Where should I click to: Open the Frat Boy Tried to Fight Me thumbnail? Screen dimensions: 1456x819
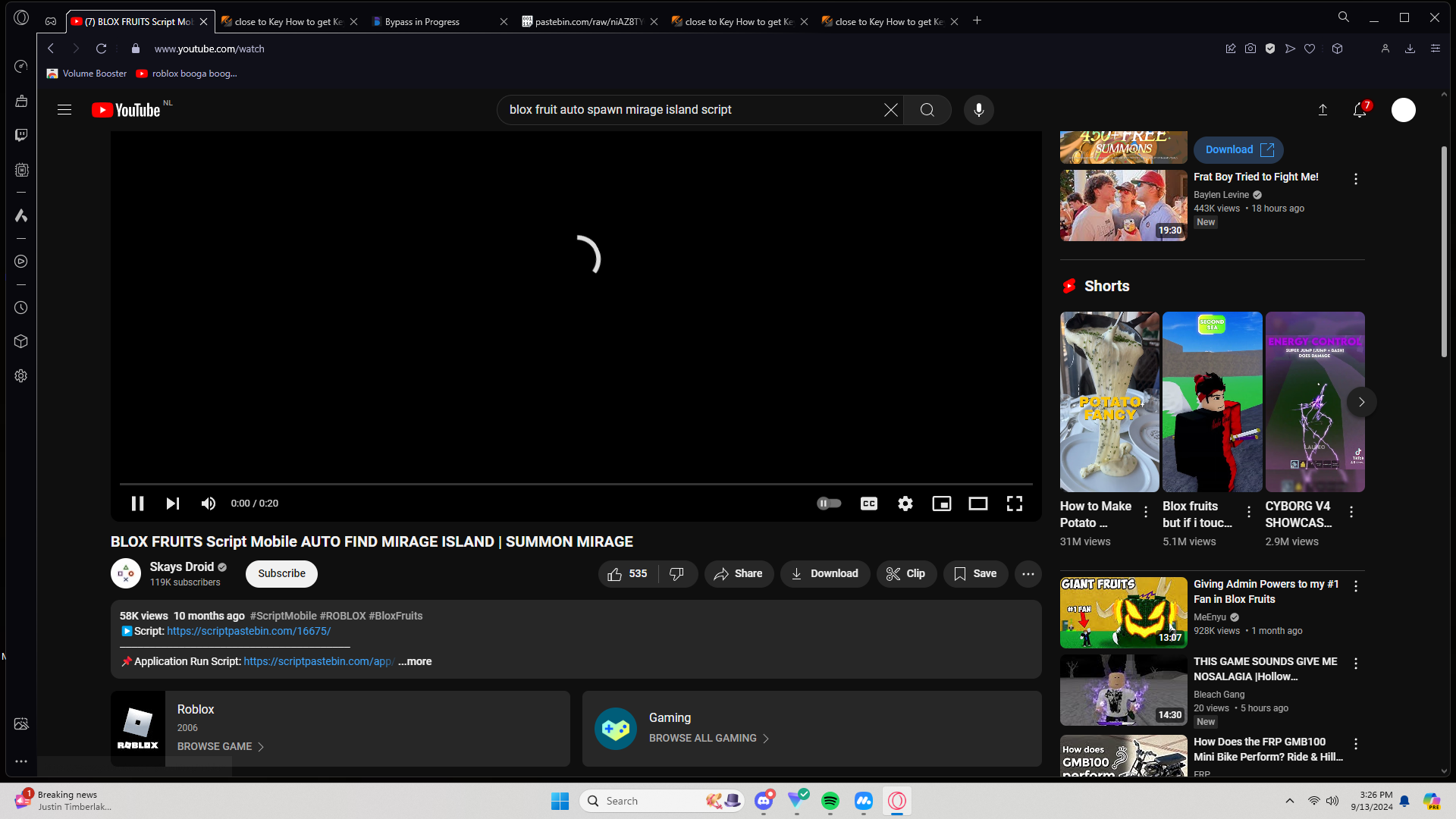click(x=1124, y=206)
